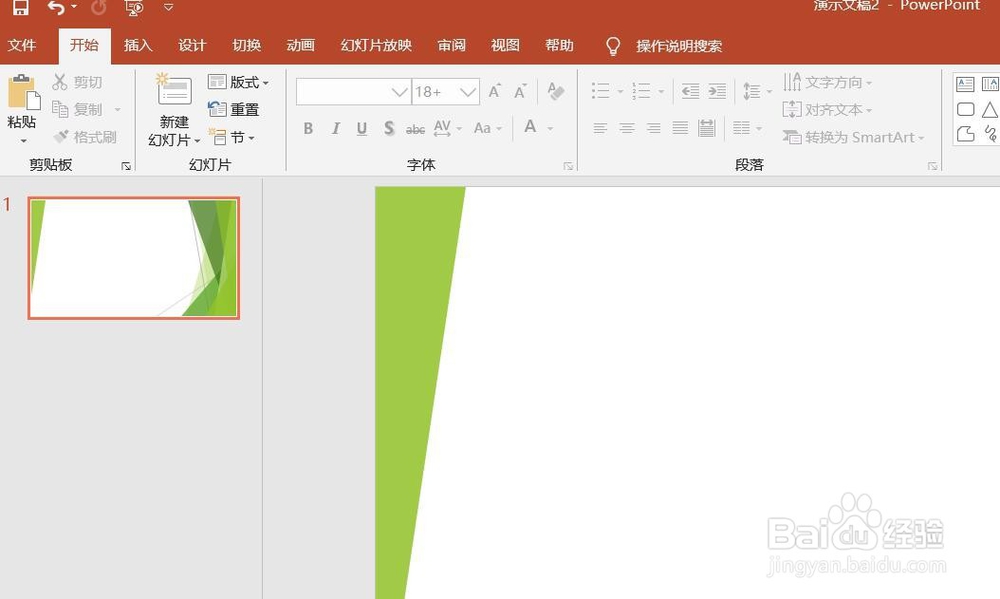Click the Clear Formatting eraser icon
The height and width of the screenshot is (599, 1000).
tap(555, 91)
